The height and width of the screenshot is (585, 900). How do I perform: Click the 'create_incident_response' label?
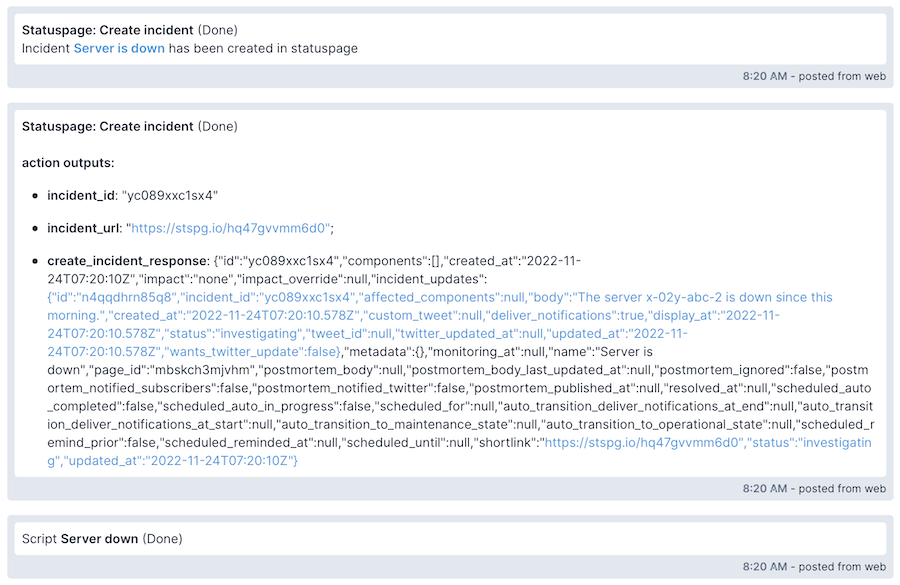pyautogui.click(x=128, y=261)
